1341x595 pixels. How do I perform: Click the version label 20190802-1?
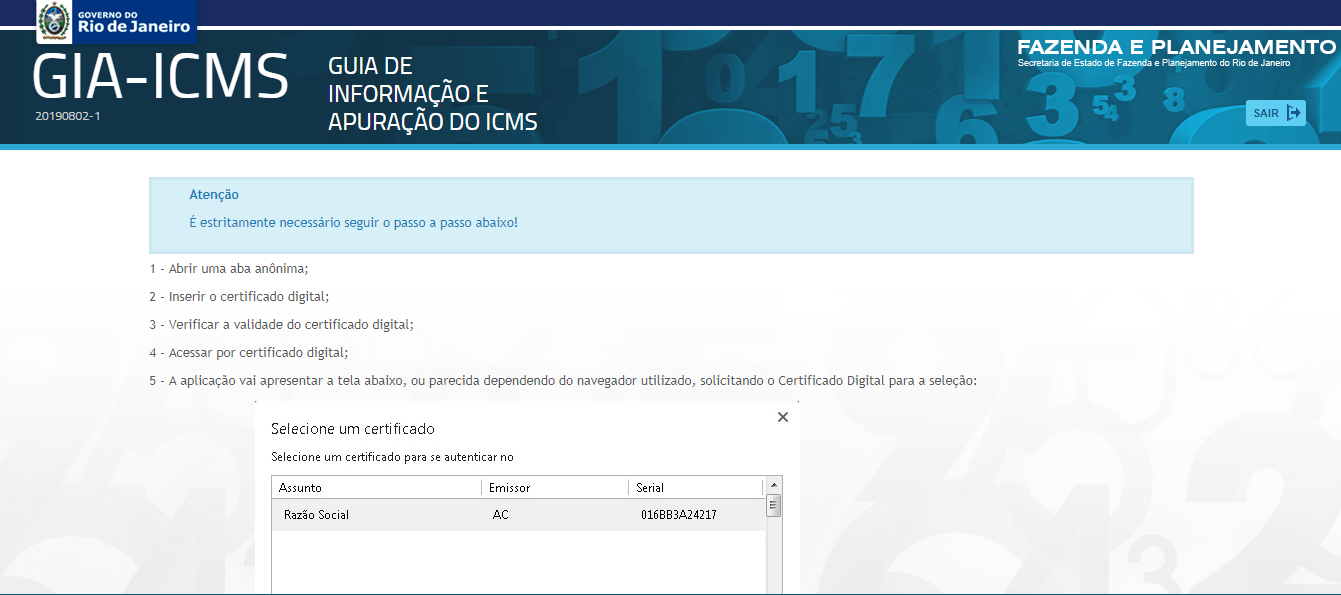pos(68,116)
